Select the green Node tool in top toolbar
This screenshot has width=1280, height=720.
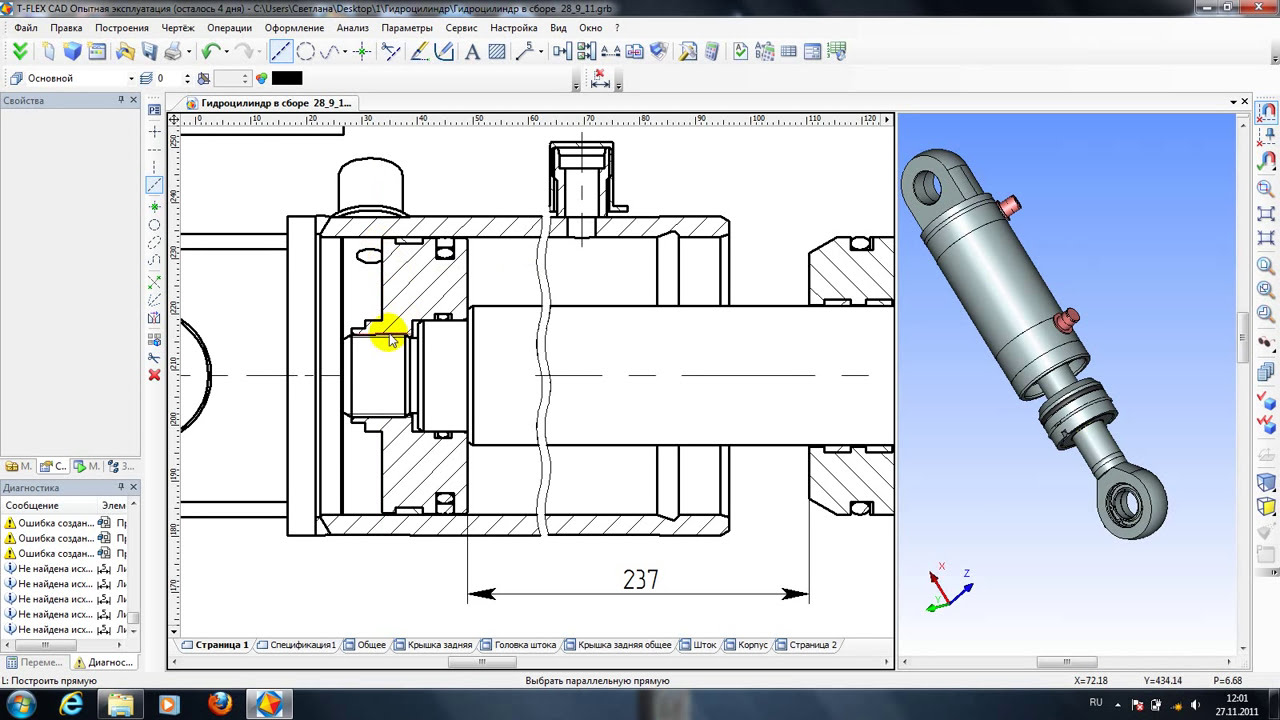point(363,51)
